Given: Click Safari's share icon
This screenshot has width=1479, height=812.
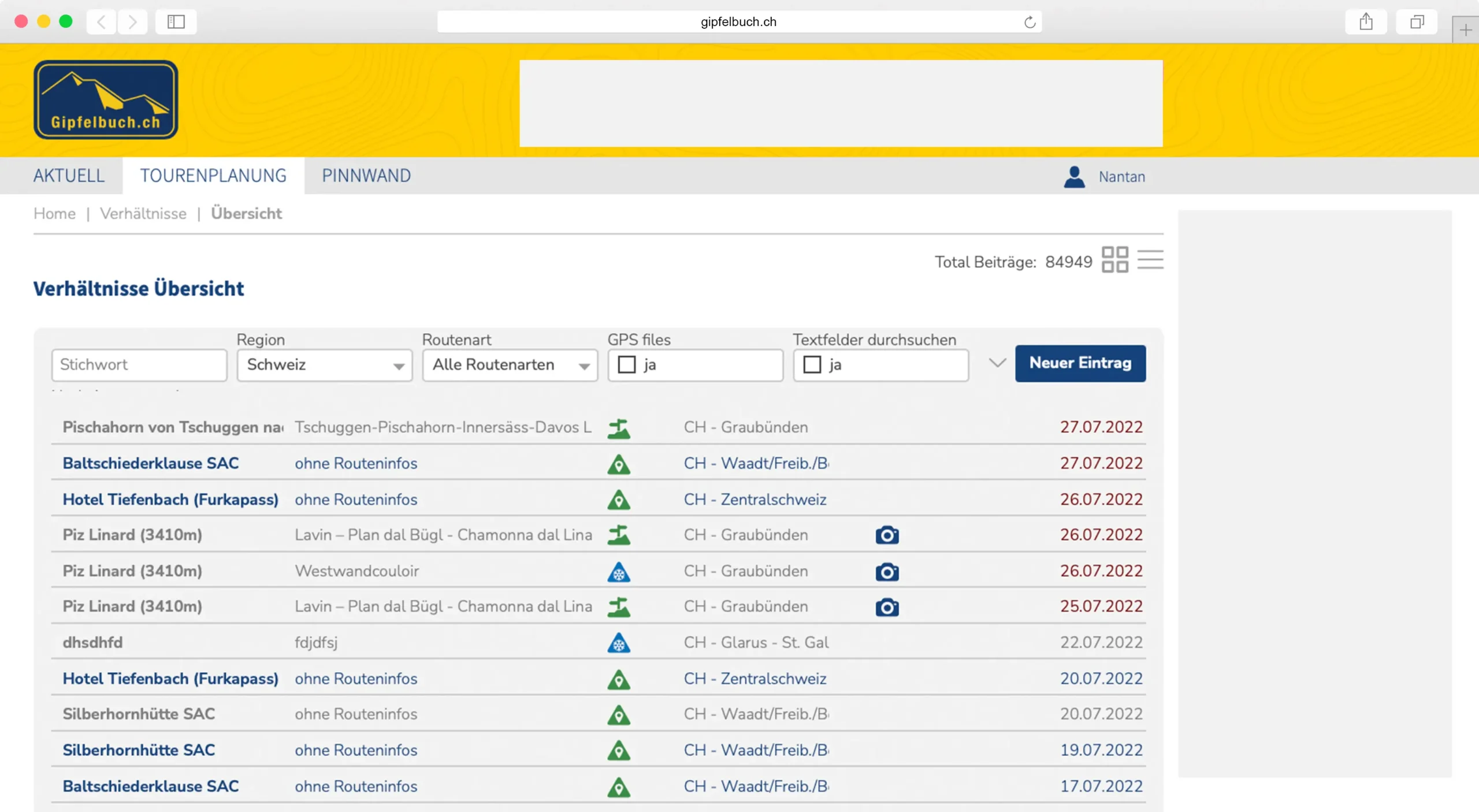Looking at the screenshot, I should (1366, 22).
